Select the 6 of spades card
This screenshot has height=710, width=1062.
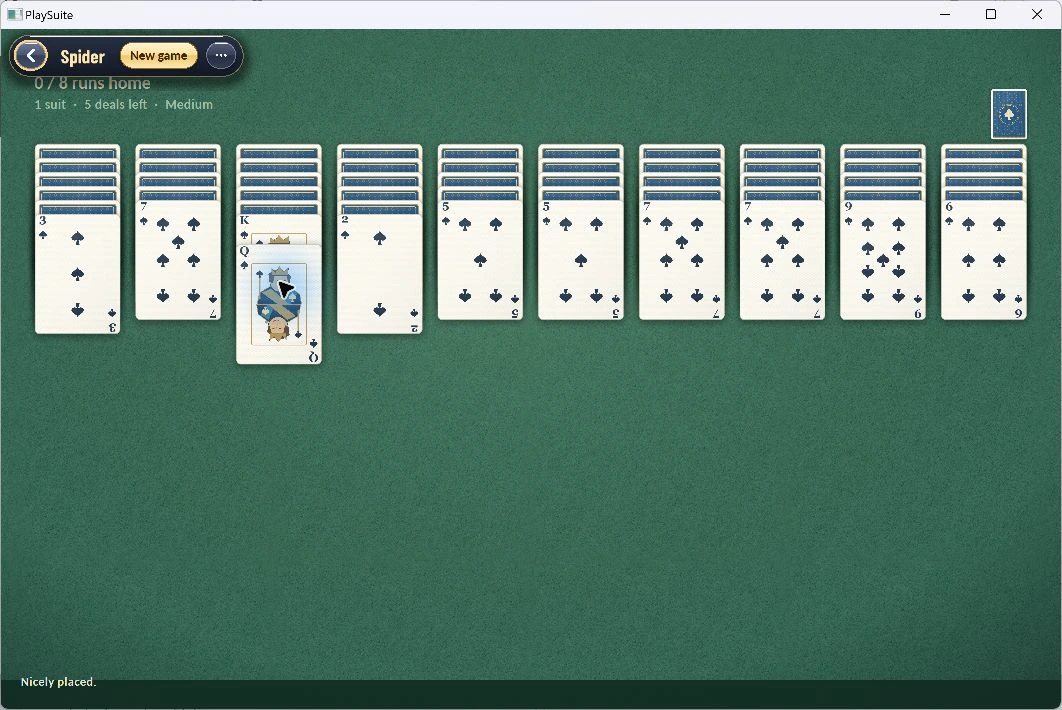[x=983, y=259]
